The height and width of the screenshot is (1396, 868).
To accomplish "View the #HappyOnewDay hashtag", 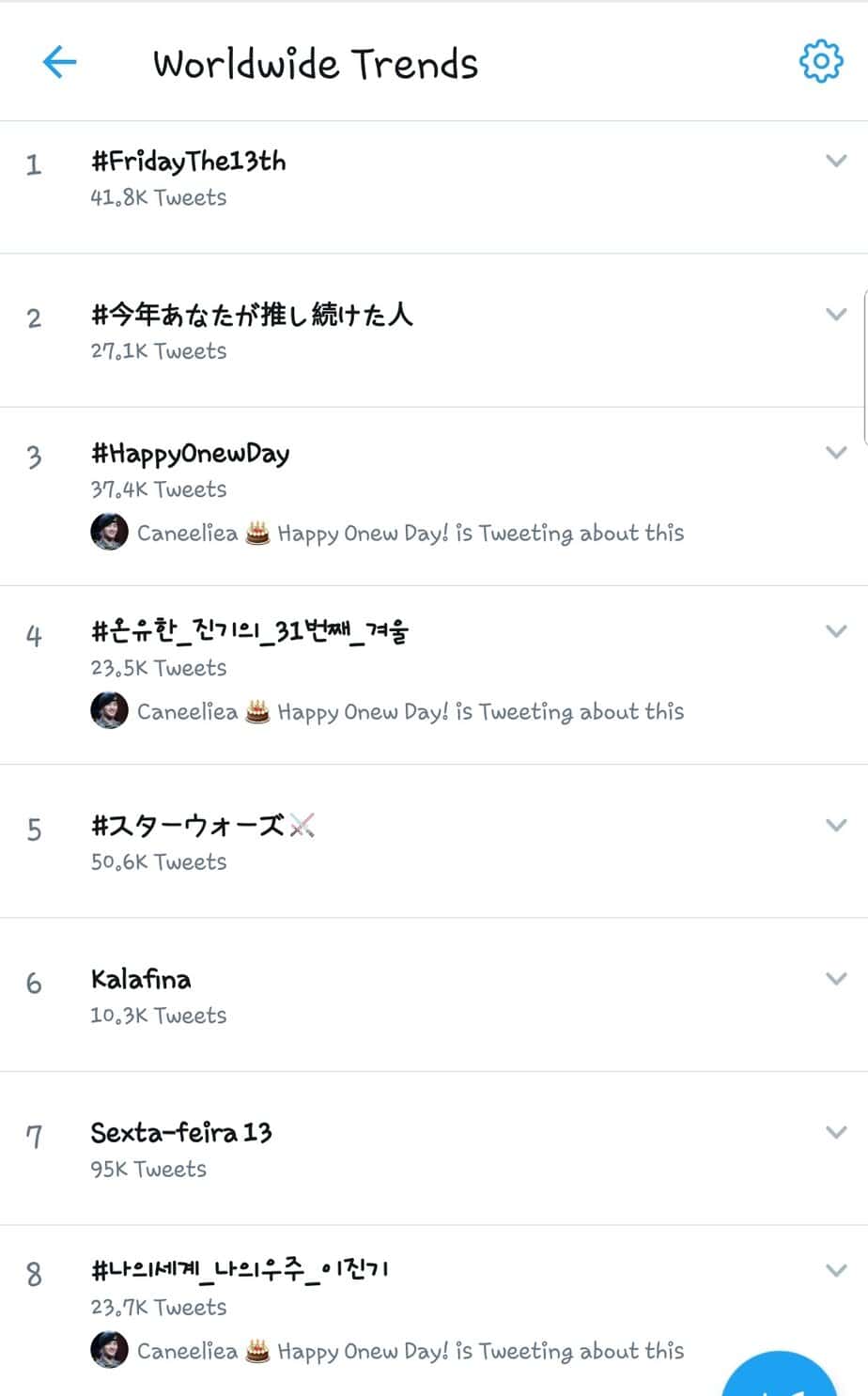I will point(191,454).
